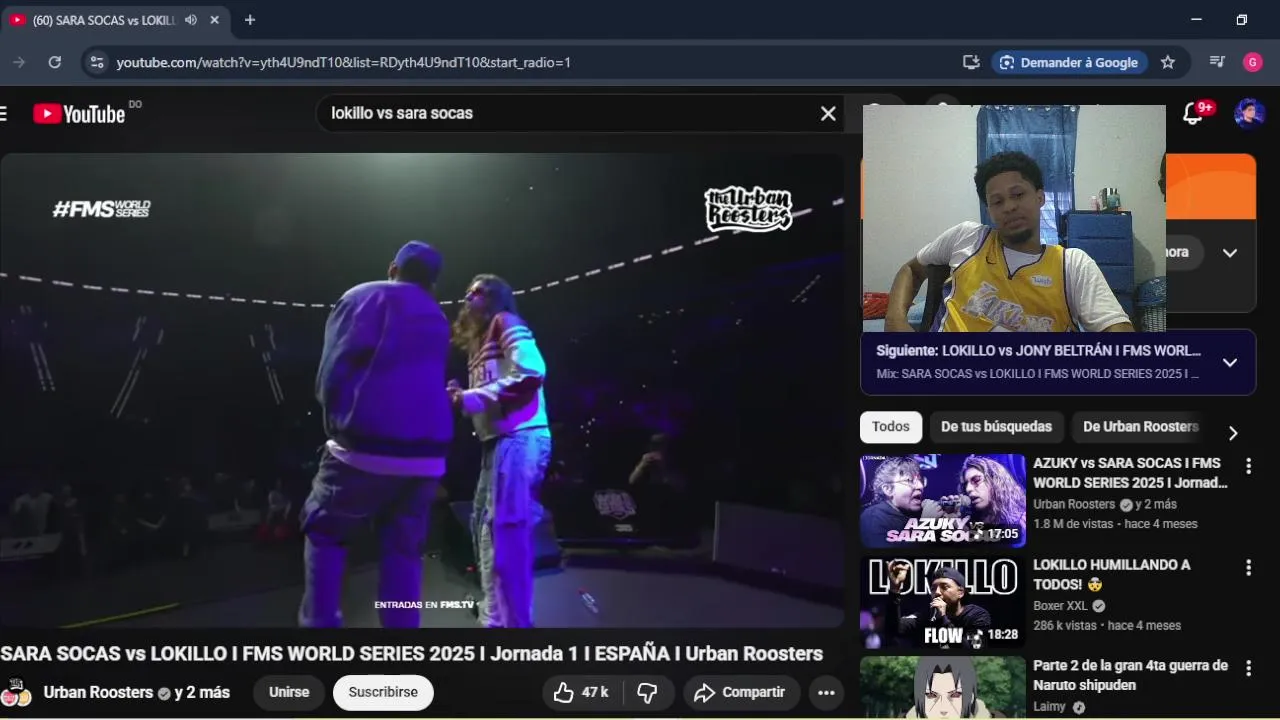Clear the search box with X
Image resolution: width=1280 pixels, height=720 pixels.
point(828,113)
